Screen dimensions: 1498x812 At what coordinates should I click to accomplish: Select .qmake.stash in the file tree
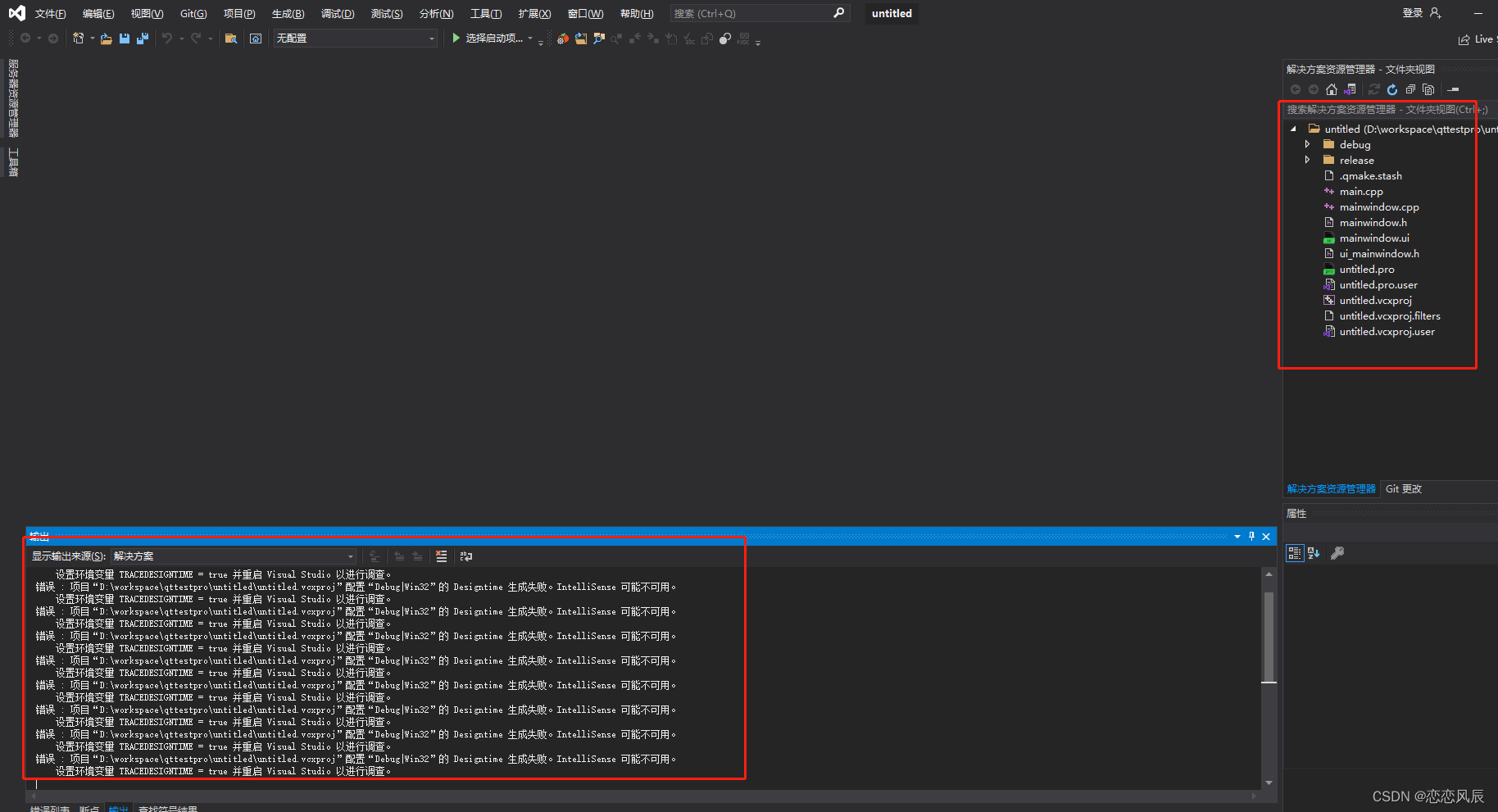(1370, 176)
